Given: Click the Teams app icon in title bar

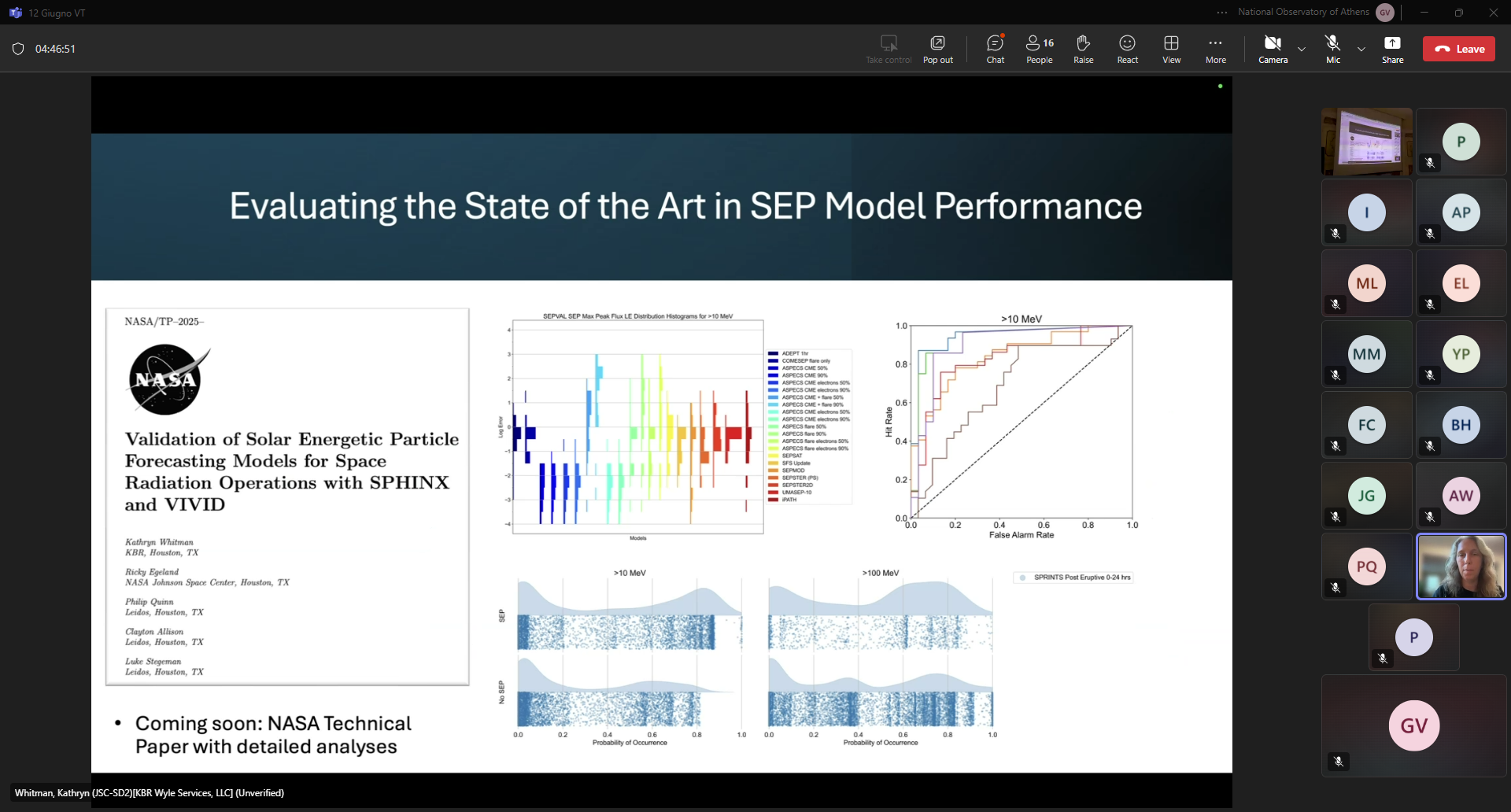Looking at the screenshot, I should tap(15, 13).
